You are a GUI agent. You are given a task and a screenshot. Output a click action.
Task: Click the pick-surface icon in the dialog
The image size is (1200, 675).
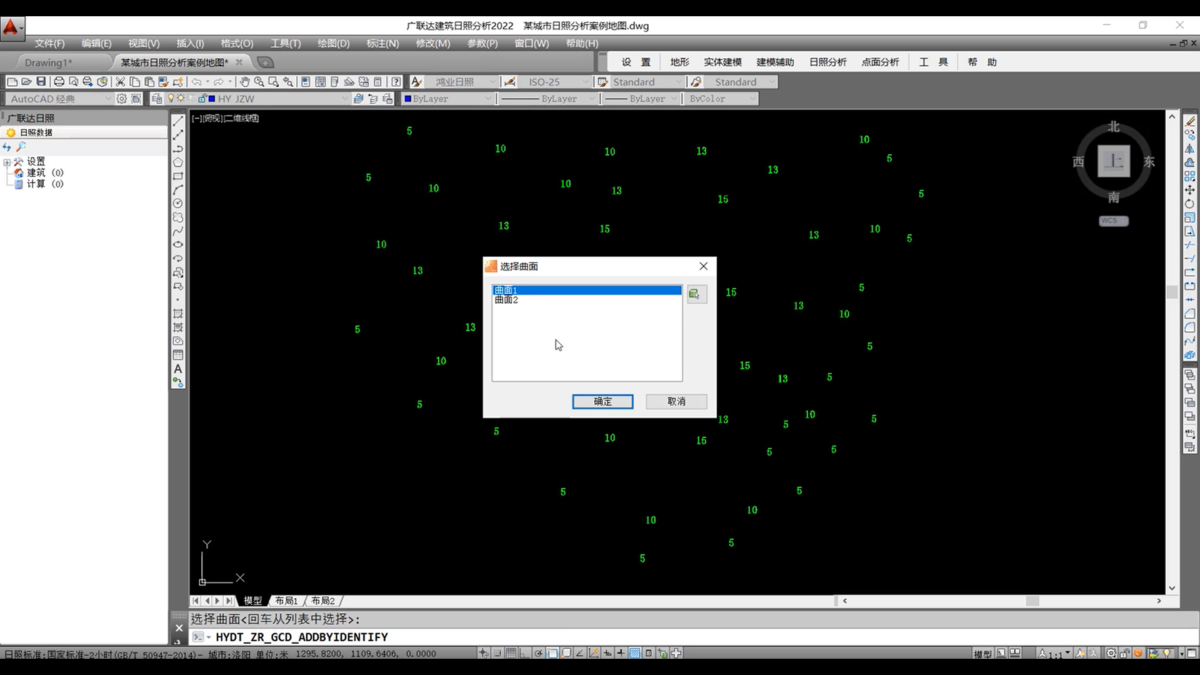pyautogui.click(x=696, y=294)
